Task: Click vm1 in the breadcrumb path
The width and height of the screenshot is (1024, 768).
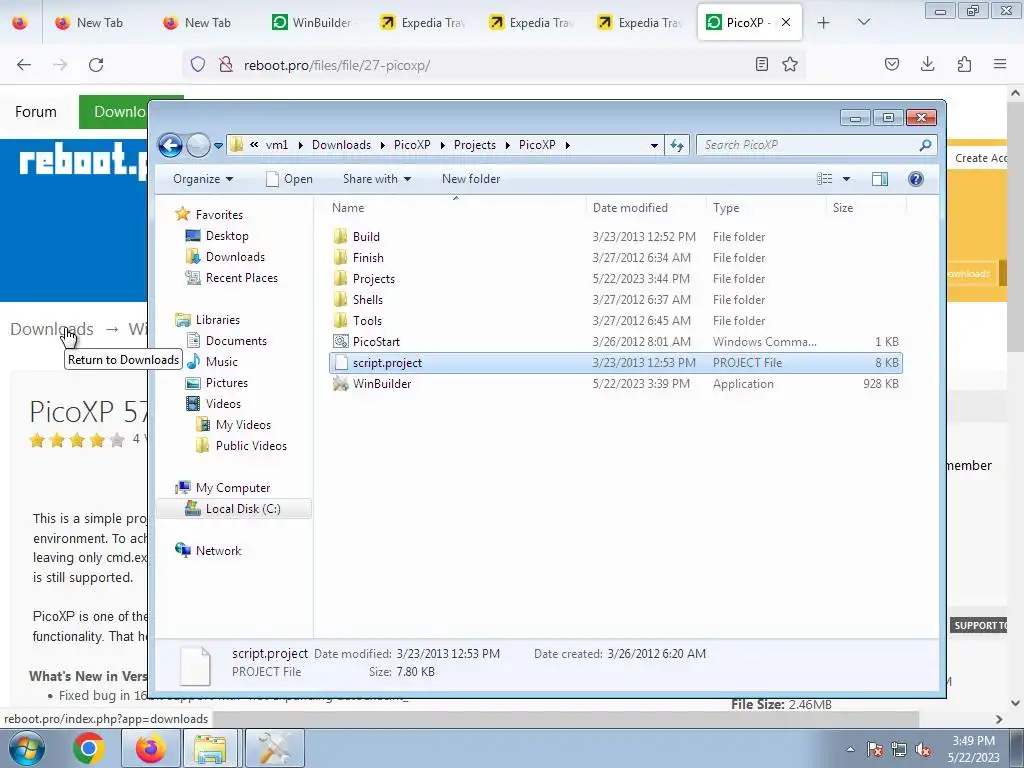Action: [276, 145]
